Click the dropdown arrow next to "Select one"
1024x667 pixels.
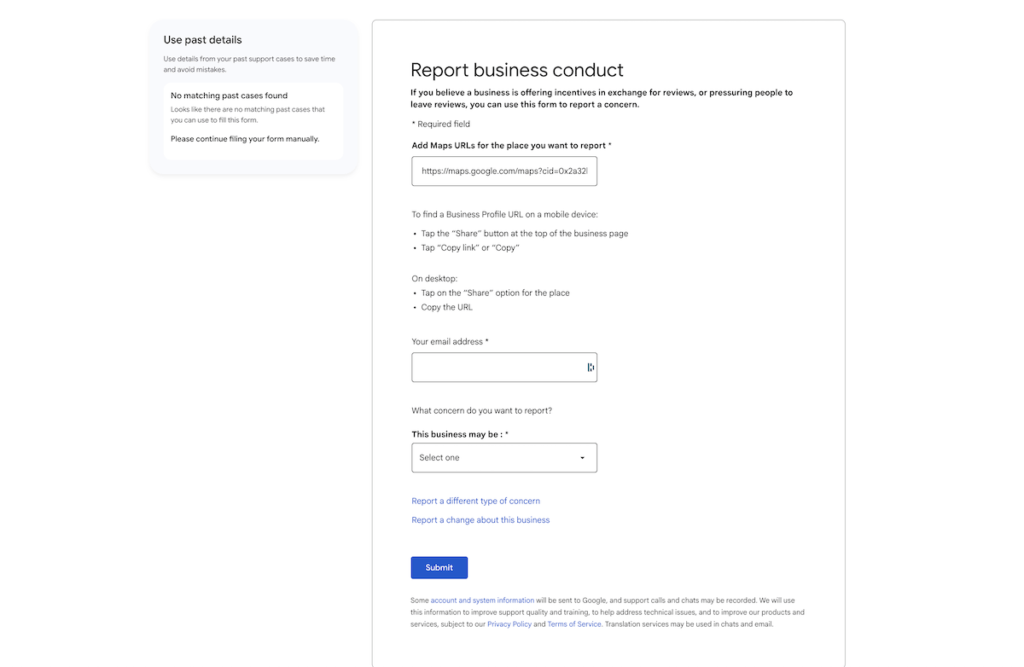pyautogui.click(x=581, y=457)
